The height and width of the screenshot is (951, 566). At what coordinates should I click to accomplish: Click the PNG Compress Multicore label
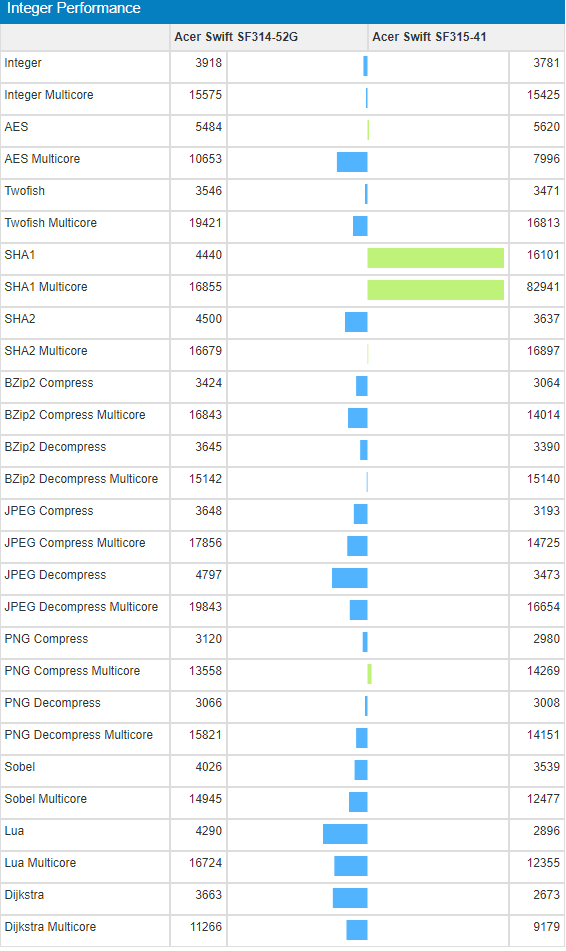tap(72, 671)
